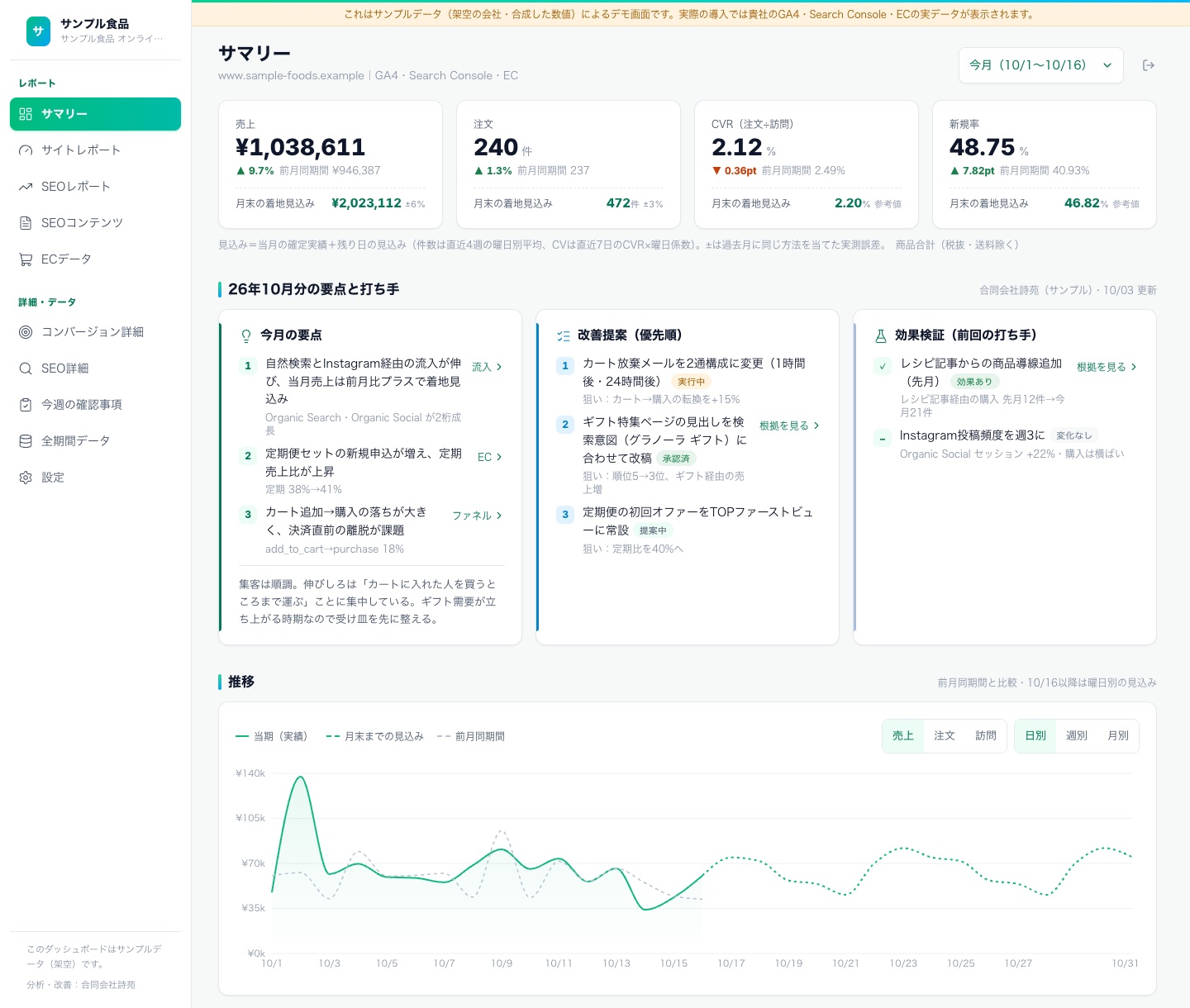Toggle chart granularity to 週別
Screen dimensions: 1190x1008
(1077, 735)
